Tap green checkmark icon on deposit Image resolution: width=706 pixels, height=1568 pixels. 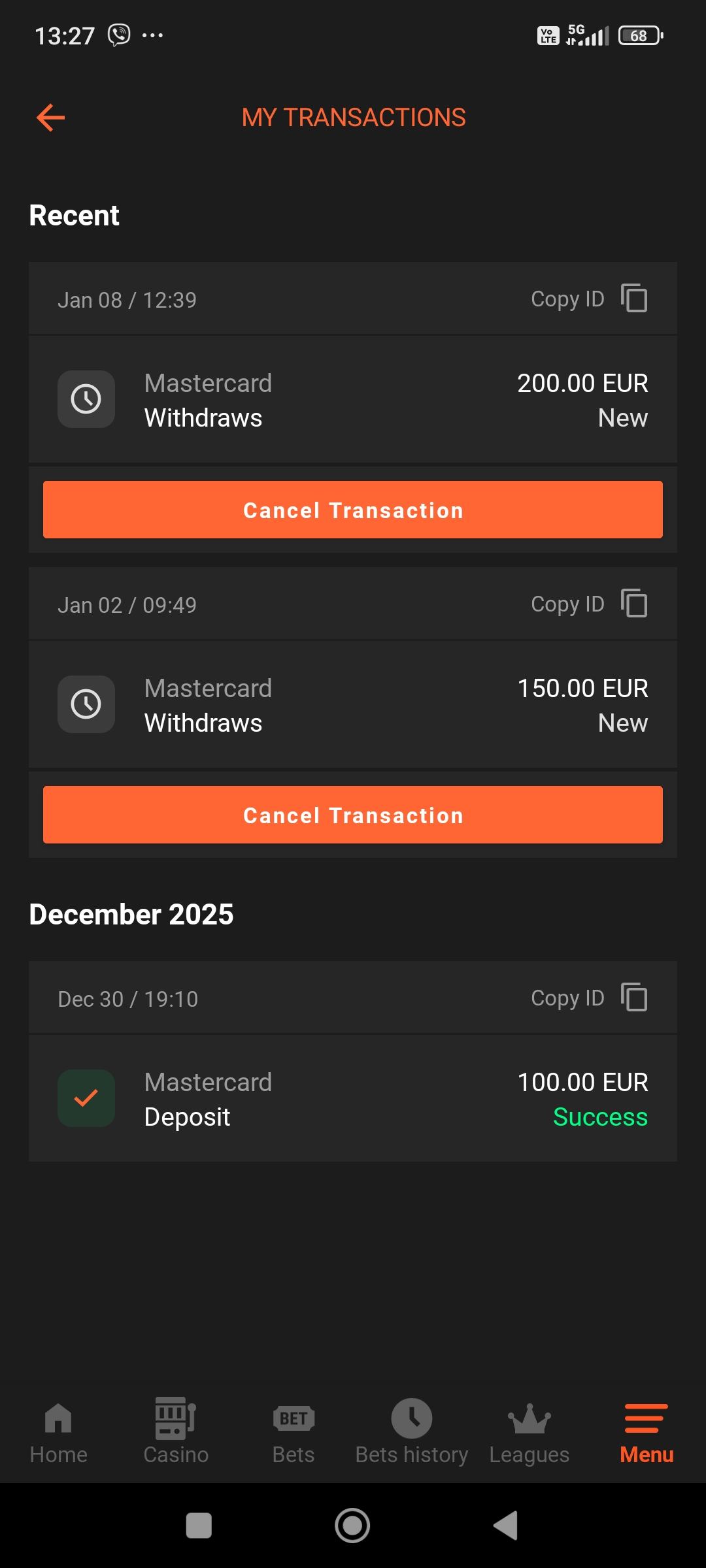[x=86, y=1098]
